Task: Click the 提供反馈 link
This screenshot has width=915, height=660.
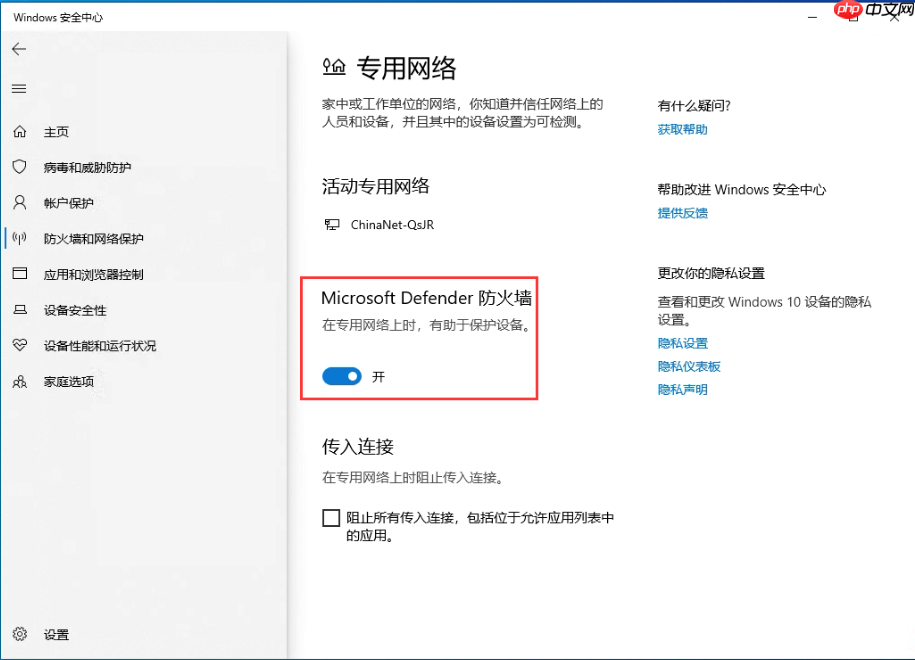Action: point(682,212)
